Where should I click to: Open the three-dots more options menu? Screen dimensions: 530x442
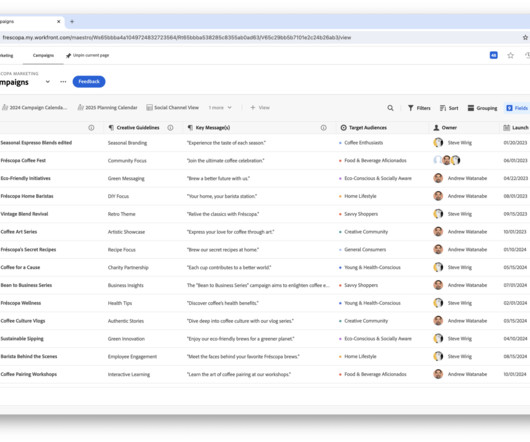(63, 82)
